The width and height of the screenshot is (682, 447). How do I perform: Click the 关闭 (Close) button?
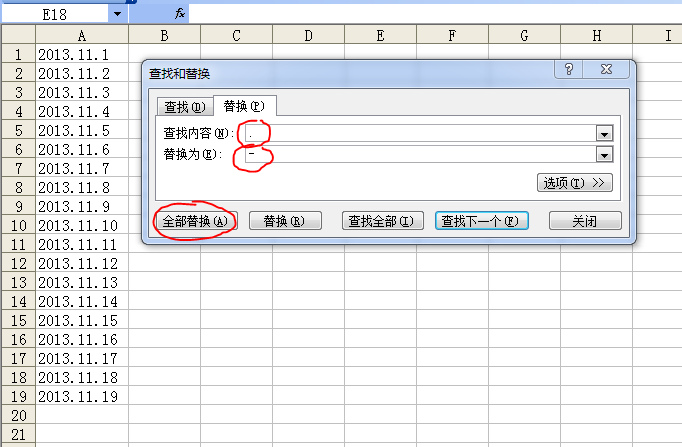[585, 221]
